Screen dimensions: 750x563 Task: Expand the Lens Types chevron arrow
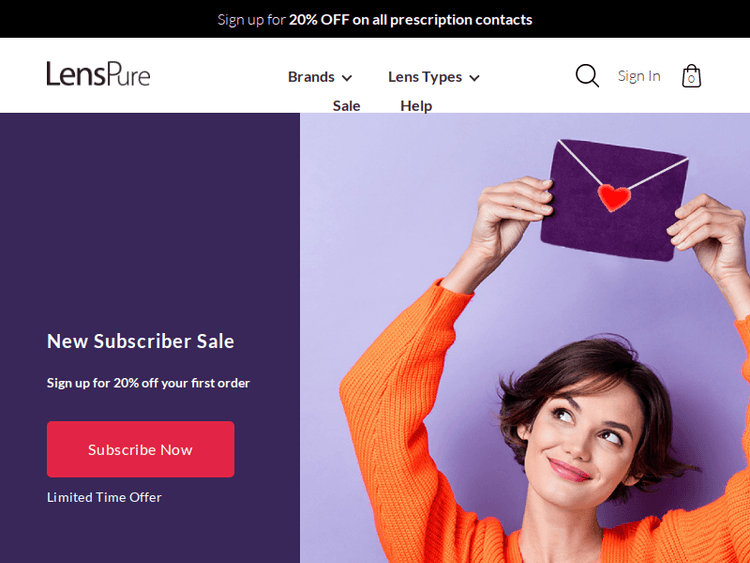click(x=474, y=77)
